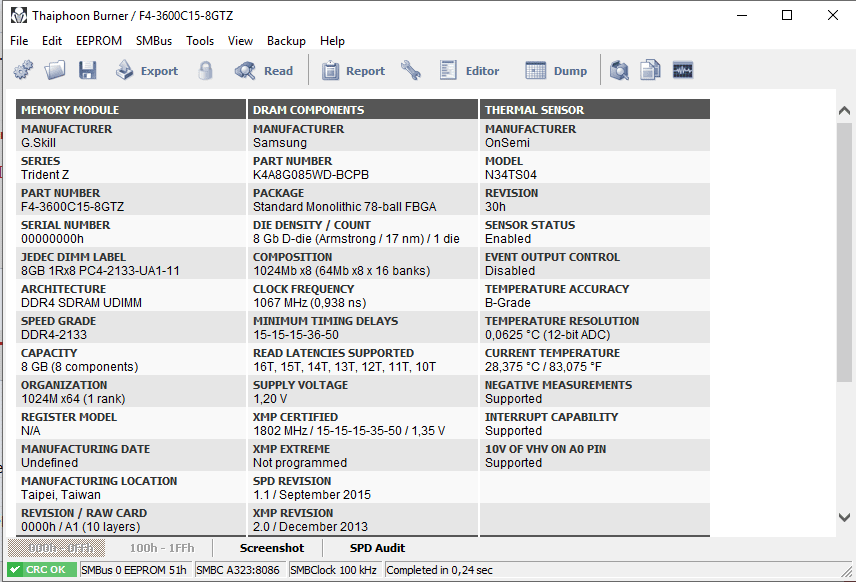Click the CRC OK status indicator
Image resolution: width=856 pixels, height=582 pixels.
[41, 569]
